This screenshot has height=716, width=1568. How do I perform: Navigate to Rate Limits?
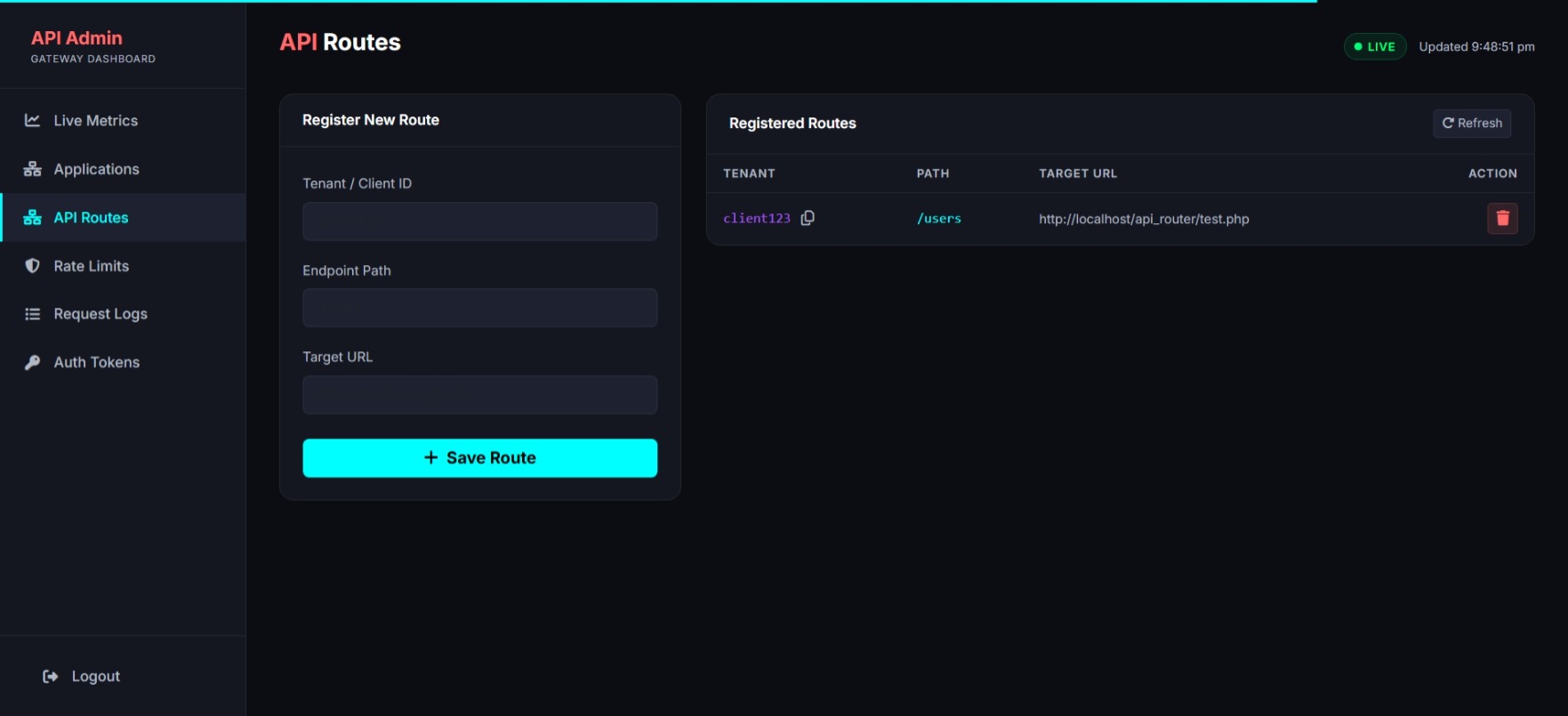tap(123, 266)
